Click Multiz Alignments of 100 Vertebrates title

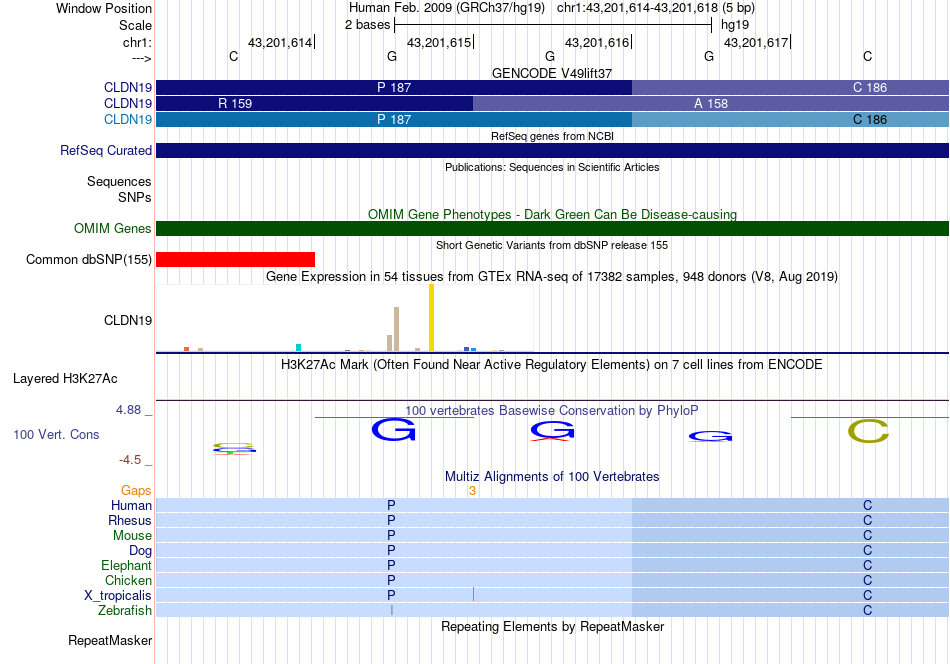point(552,477)
